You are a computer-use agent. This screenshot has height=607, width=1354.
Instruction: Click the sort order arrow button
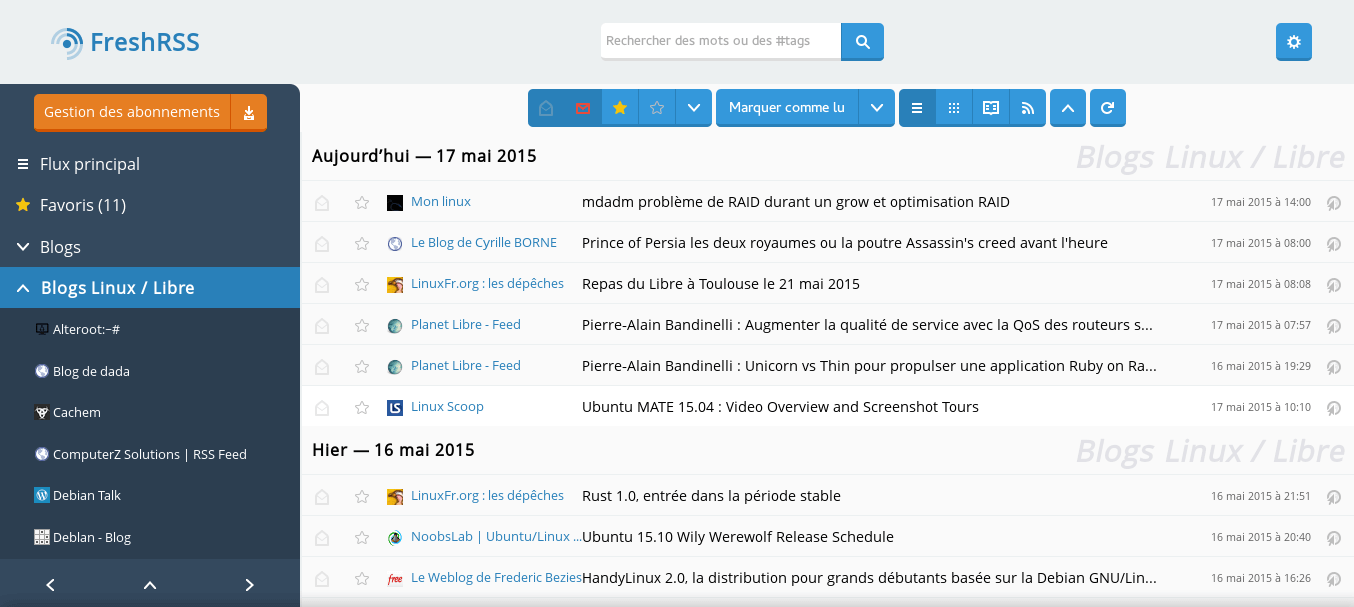pos(1068,108)
